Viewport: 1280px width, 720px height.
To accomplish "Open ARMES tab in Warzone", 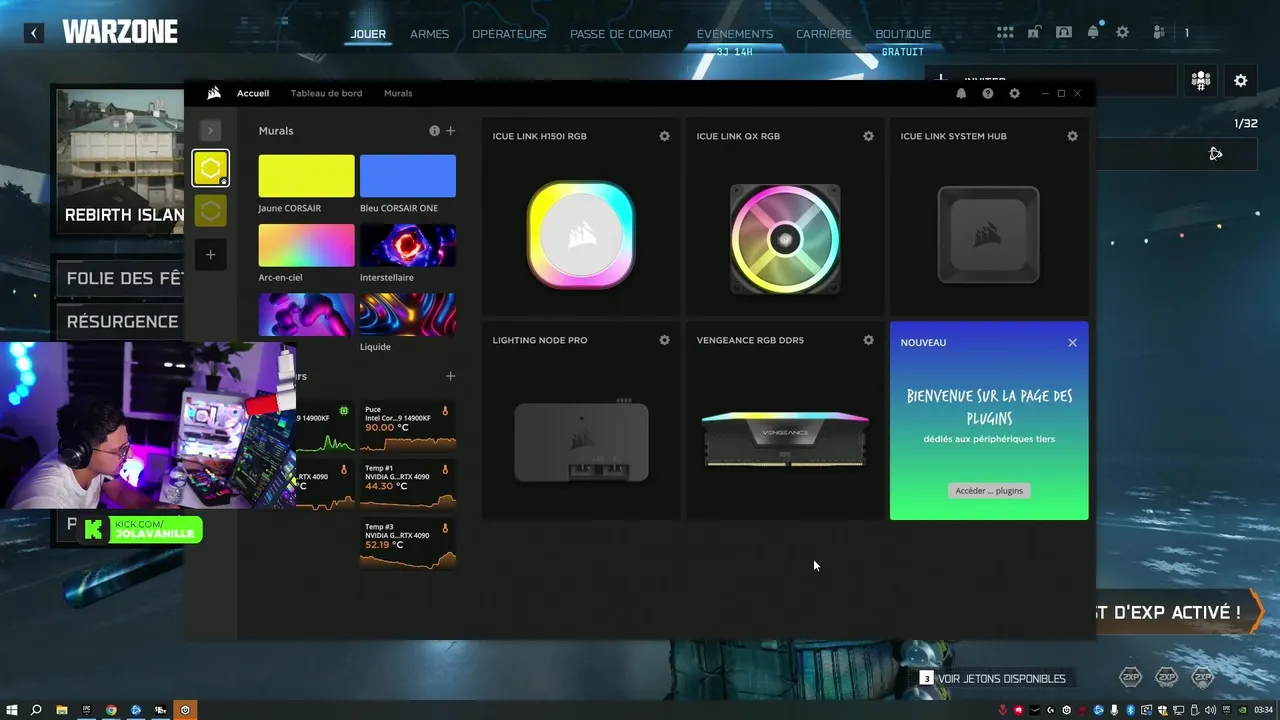I will point(429,34).
